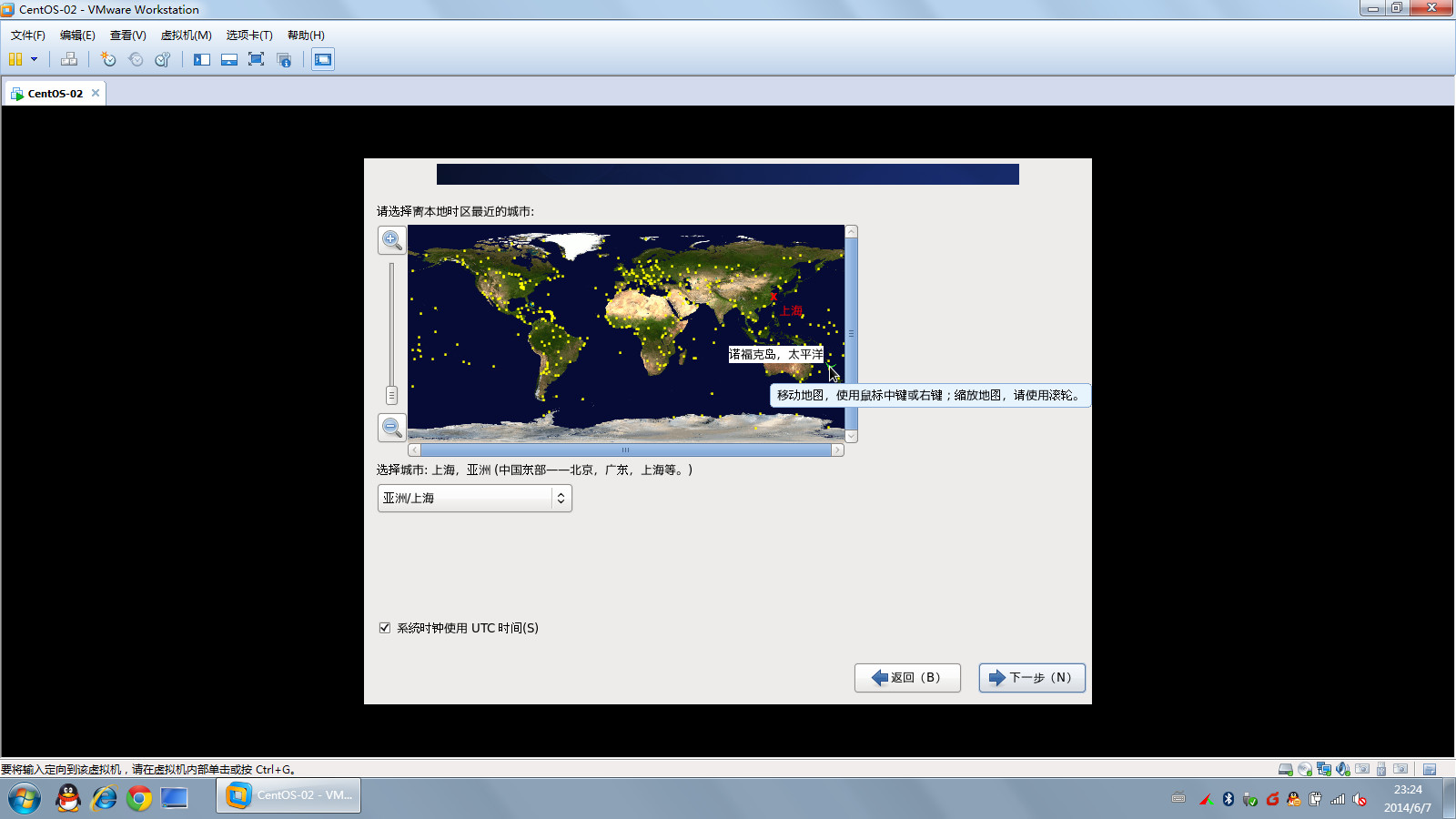
Task: Send Ctrl+Alt+Del to the virtual machine
Action: tap(69, 59)
